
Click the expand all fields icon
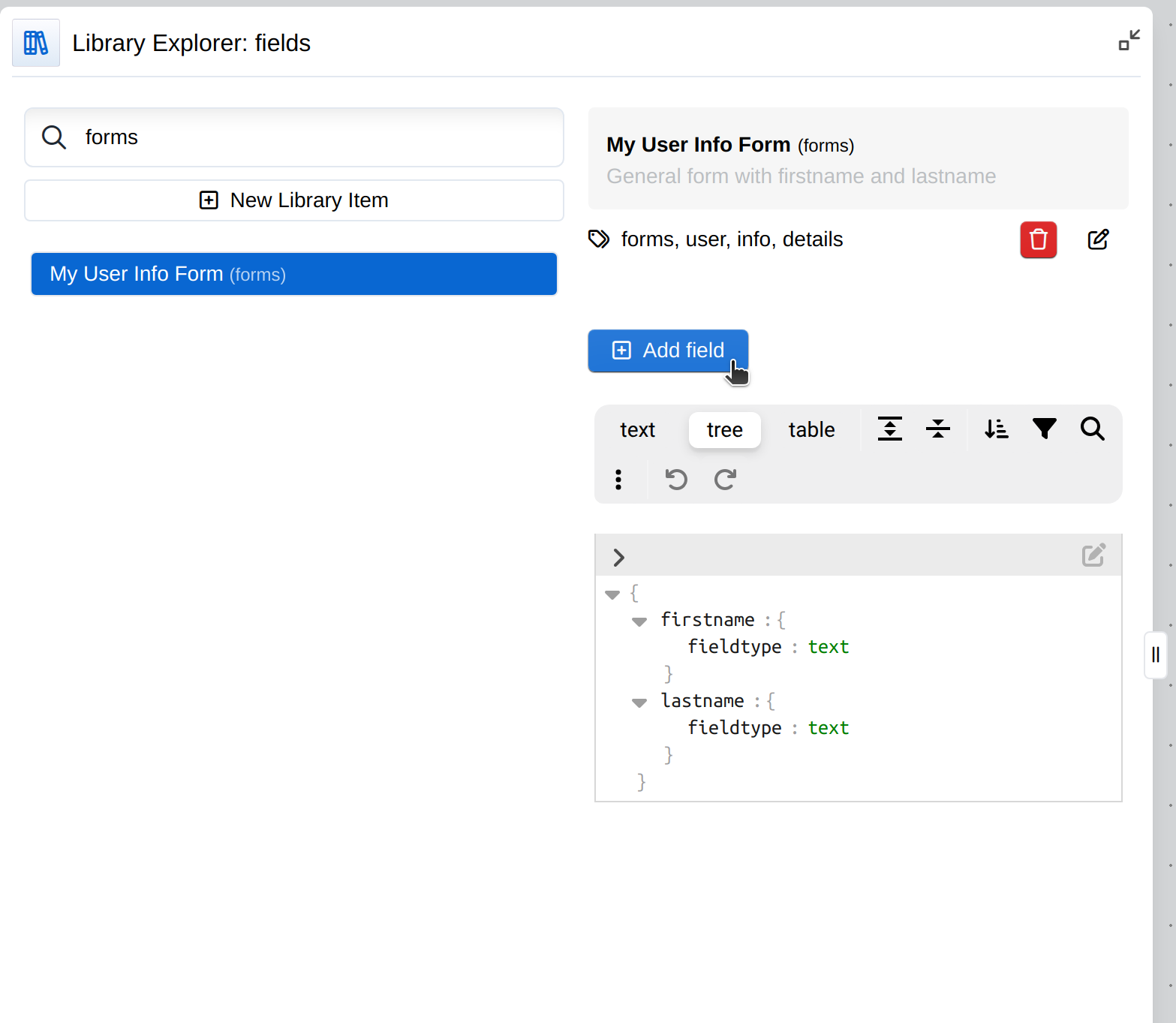pos(889,429)
